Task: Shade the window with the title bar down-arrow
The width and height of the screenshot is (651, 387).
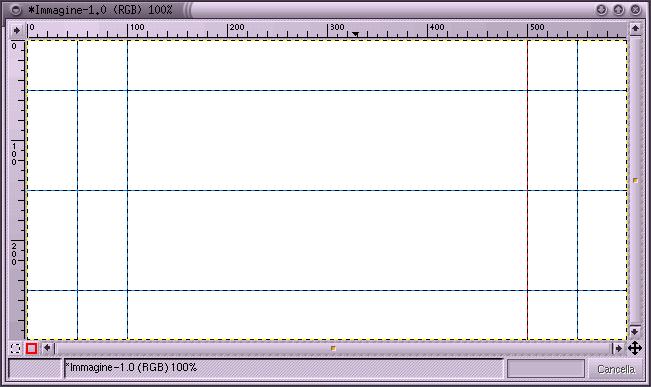Action: click(x=601, y=9)
